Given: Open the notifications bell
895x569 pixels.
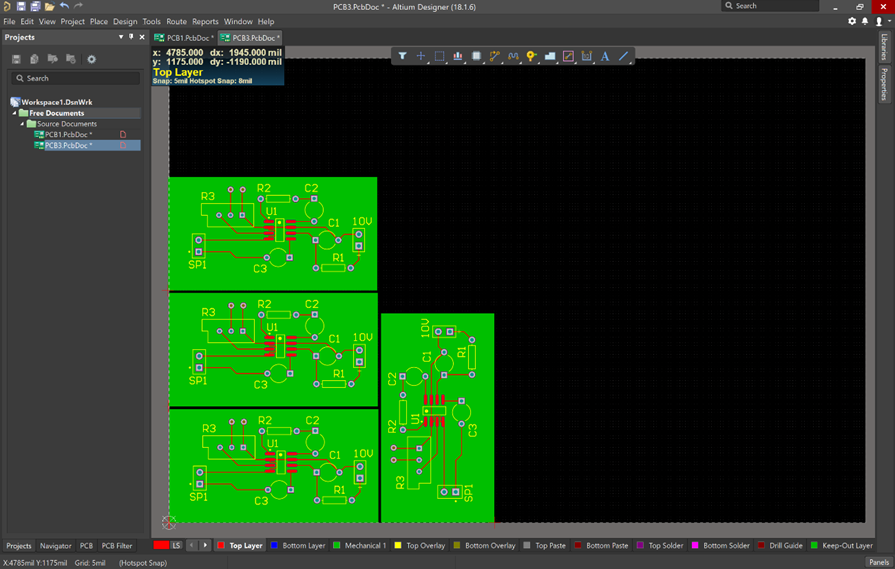Looking at the screenshot, I should point(865,21).
